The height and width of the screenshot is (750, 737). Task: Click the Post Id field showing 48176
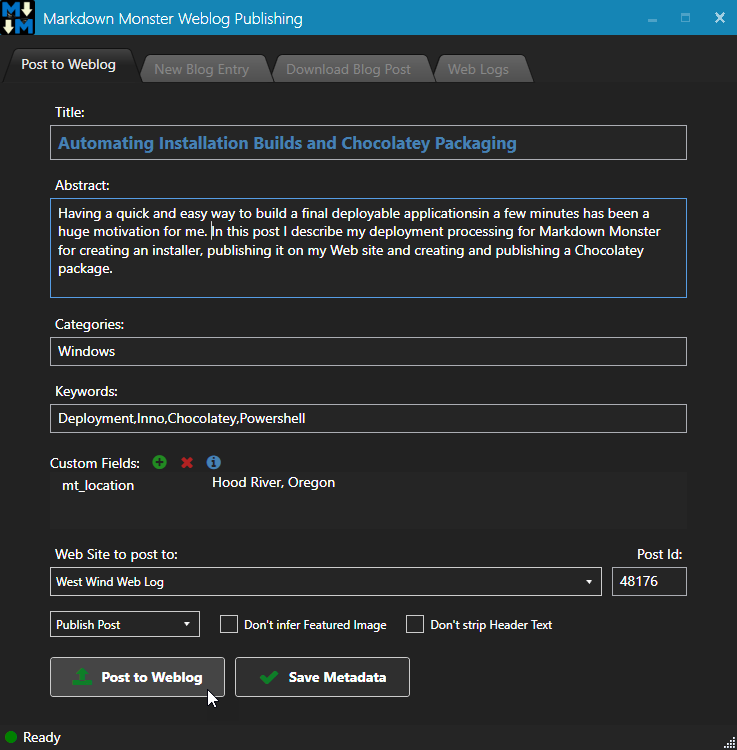coord(649,582)
